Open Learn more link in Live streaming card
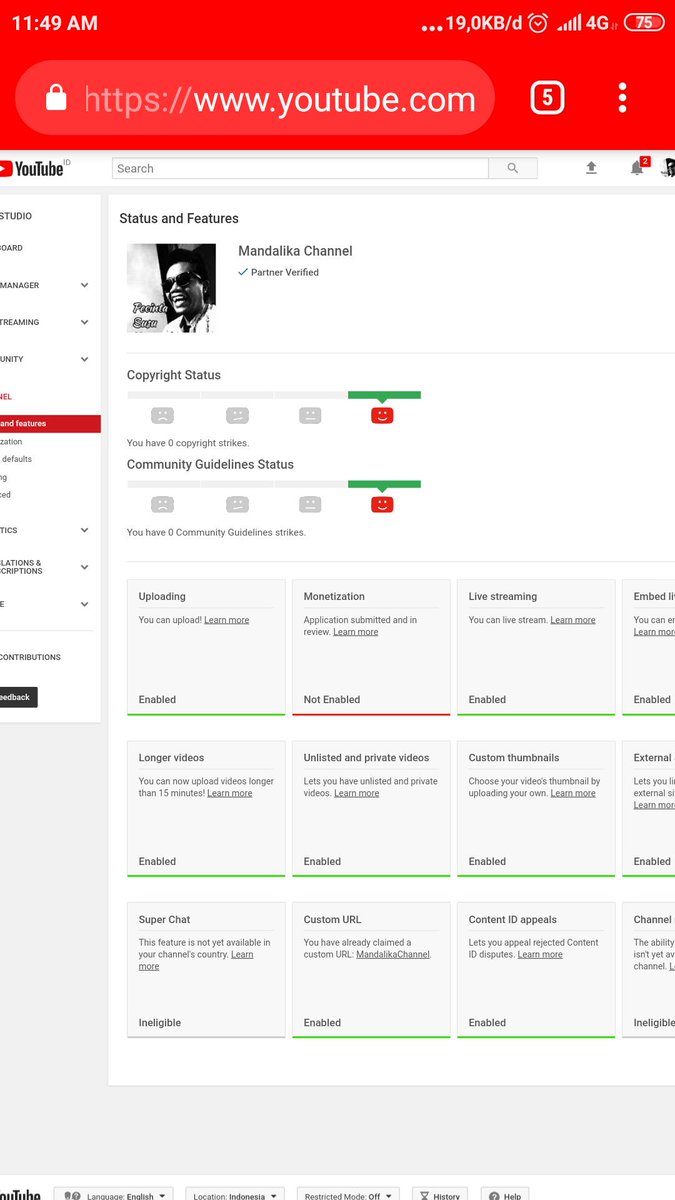This screenshot has height=1200, width=675. [x=573, y=620]
